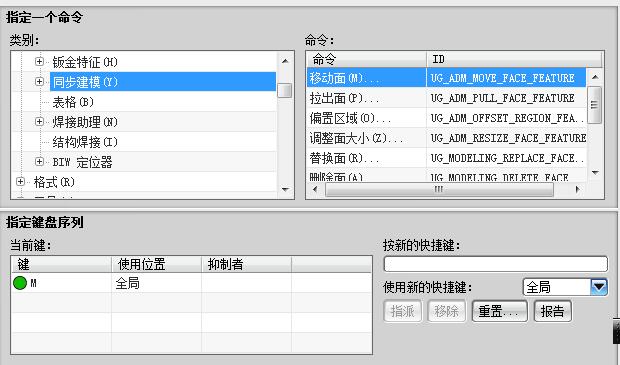Click the green status dot beside M
Screen dimensions: 620x365
coord(20,283)
